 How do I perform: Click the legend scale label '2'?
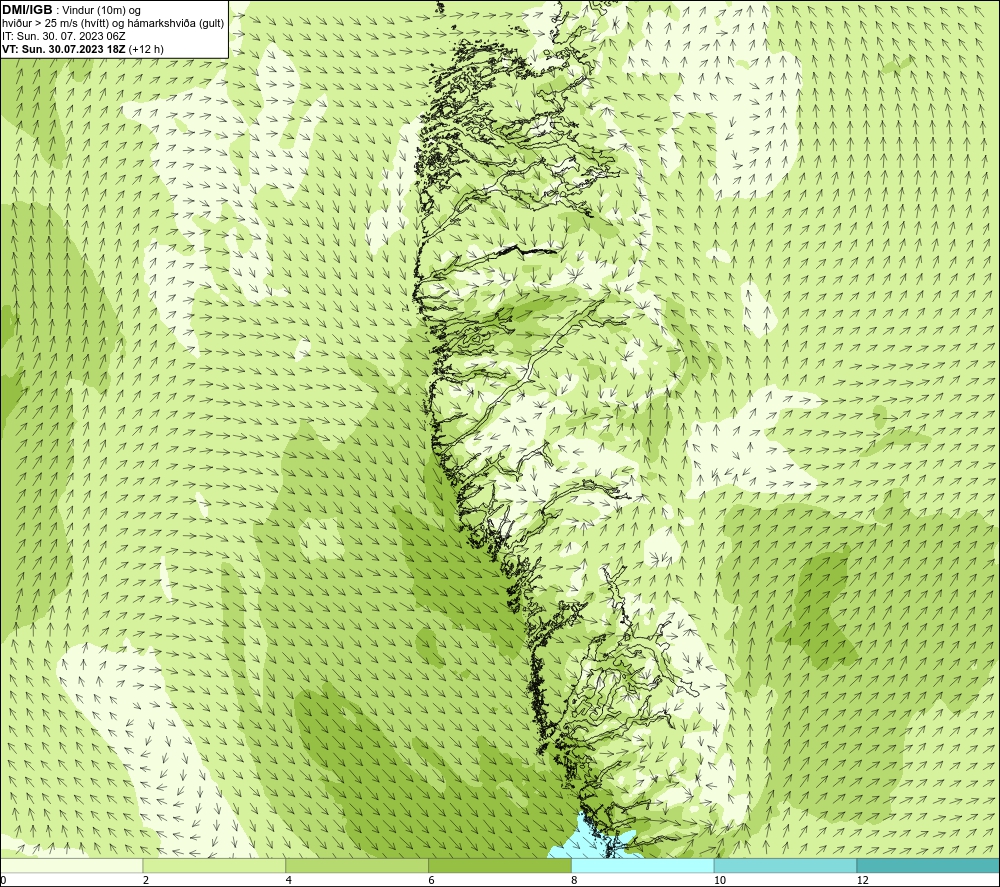pyautogui.click(x=146, y=880)
